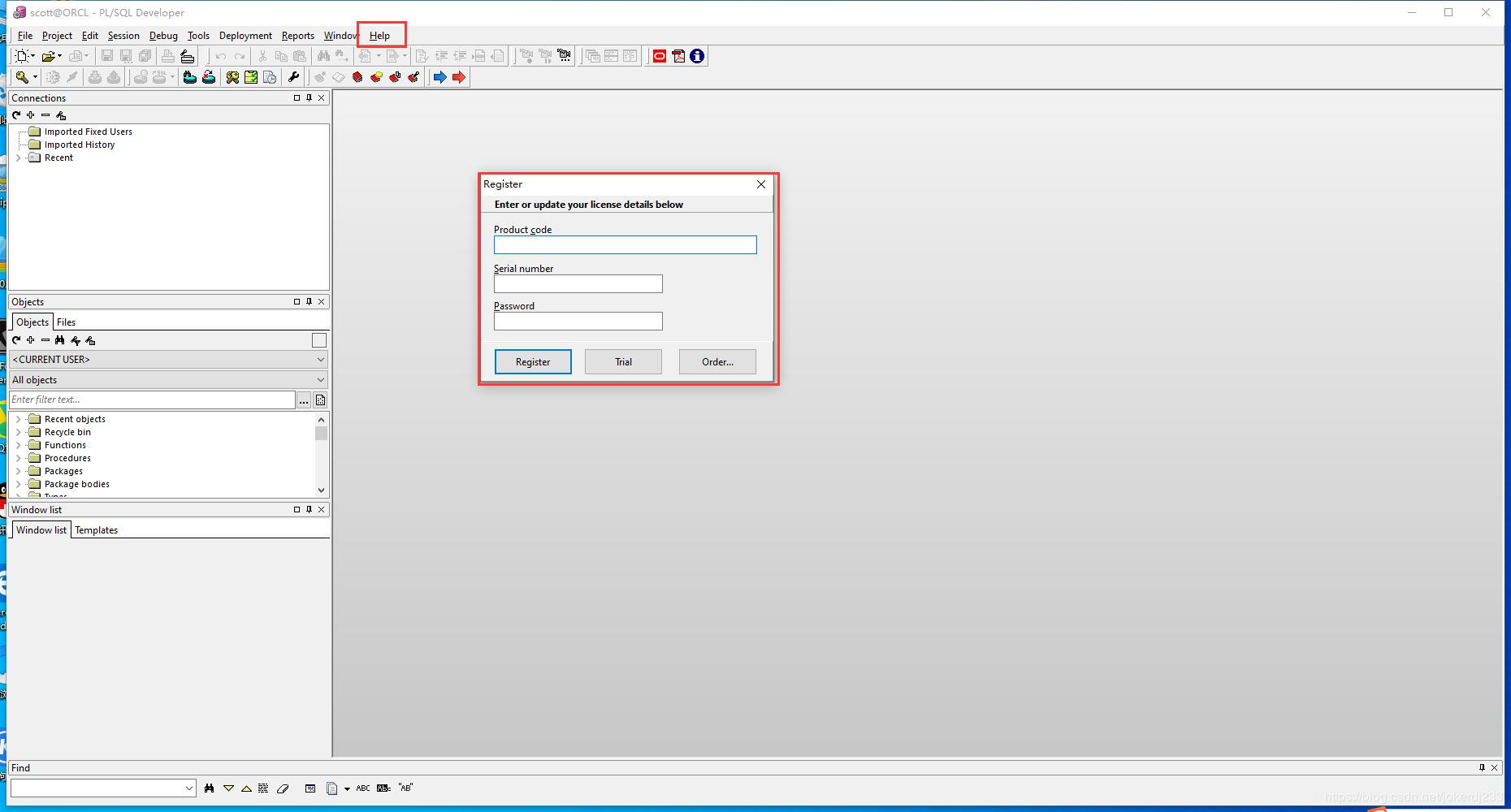The height and width of the screenshot is (812, 1511).
Task: Click the red book toolbar icon
Action: click(357, 77)
